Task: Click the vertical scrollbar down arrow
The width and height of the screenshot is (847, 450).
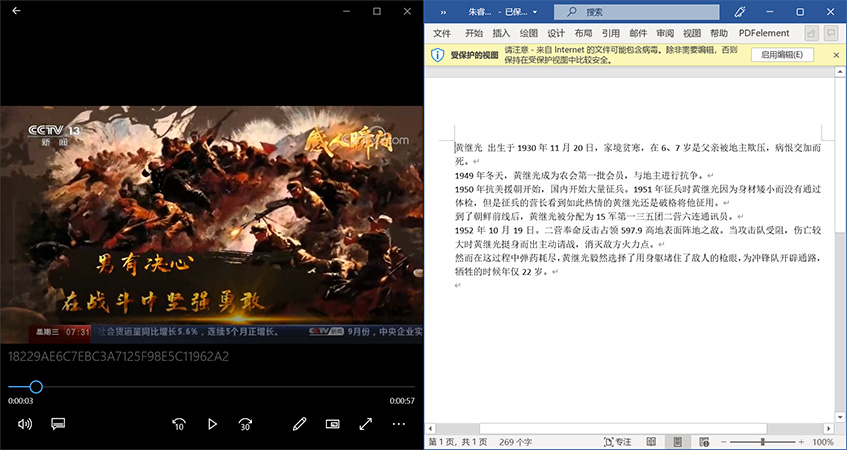Action: [841, 417]
